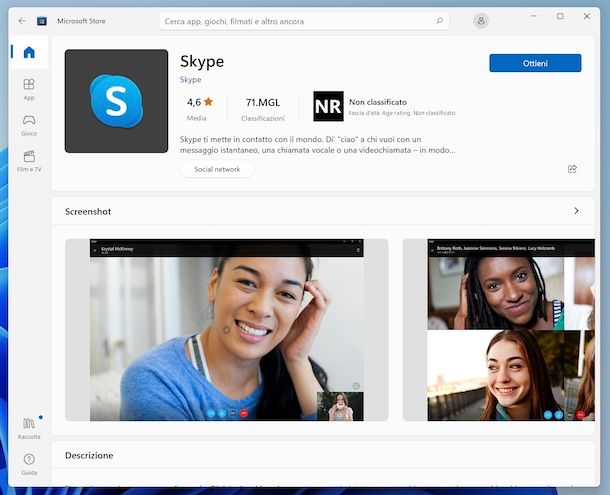Click the Non classificato rating text
Screen dimensions: 610x495
click(378, 102)
